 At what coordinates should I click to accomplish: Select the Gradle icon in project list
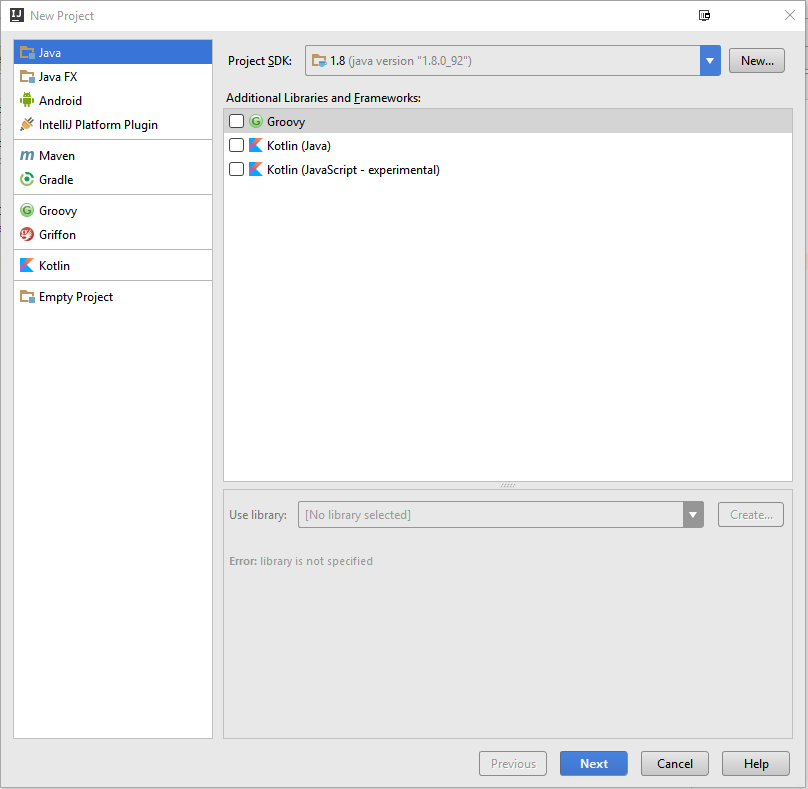pos(27,180)
